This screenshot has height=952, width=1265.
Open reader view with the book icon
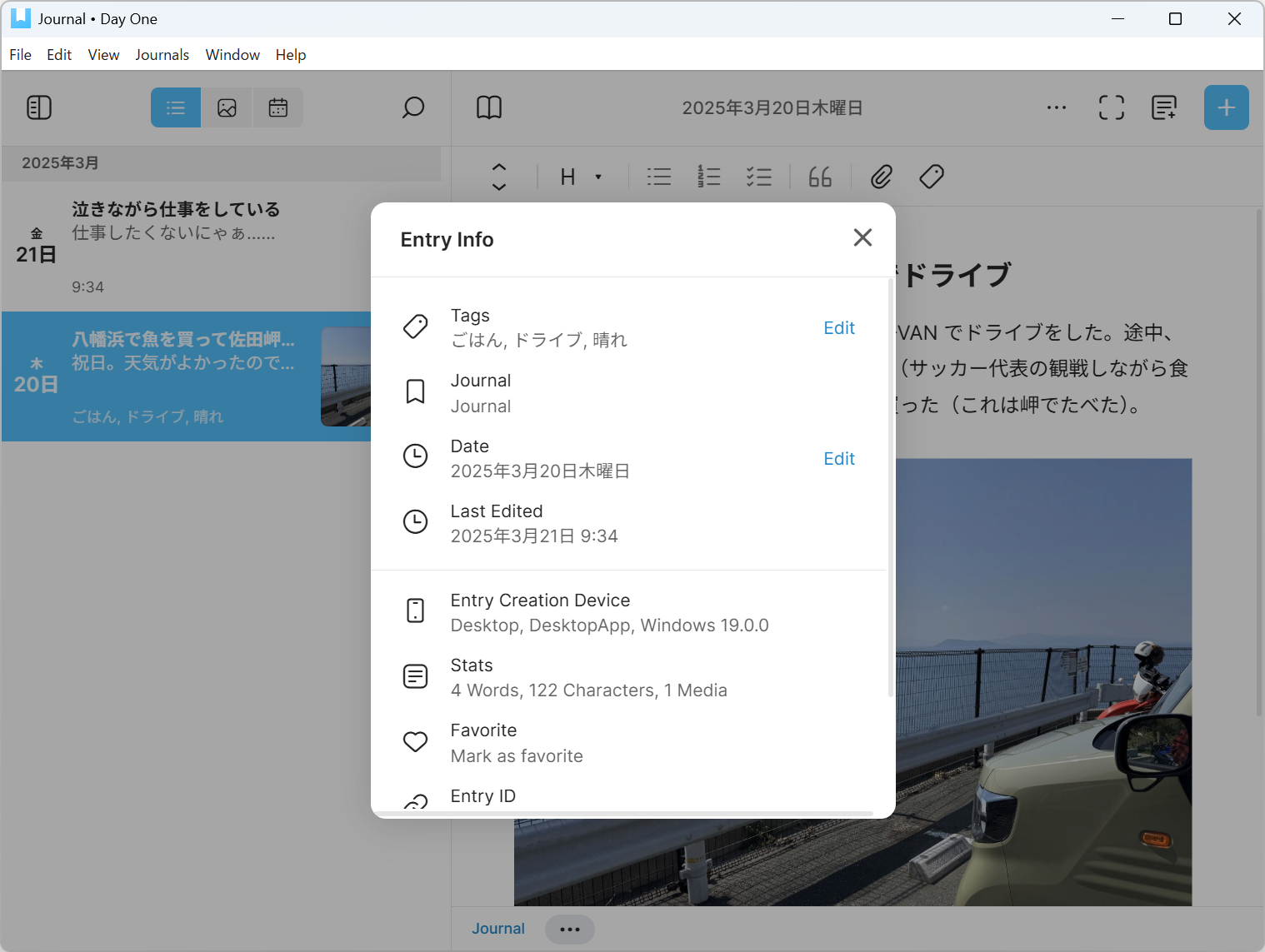point(489,107)
